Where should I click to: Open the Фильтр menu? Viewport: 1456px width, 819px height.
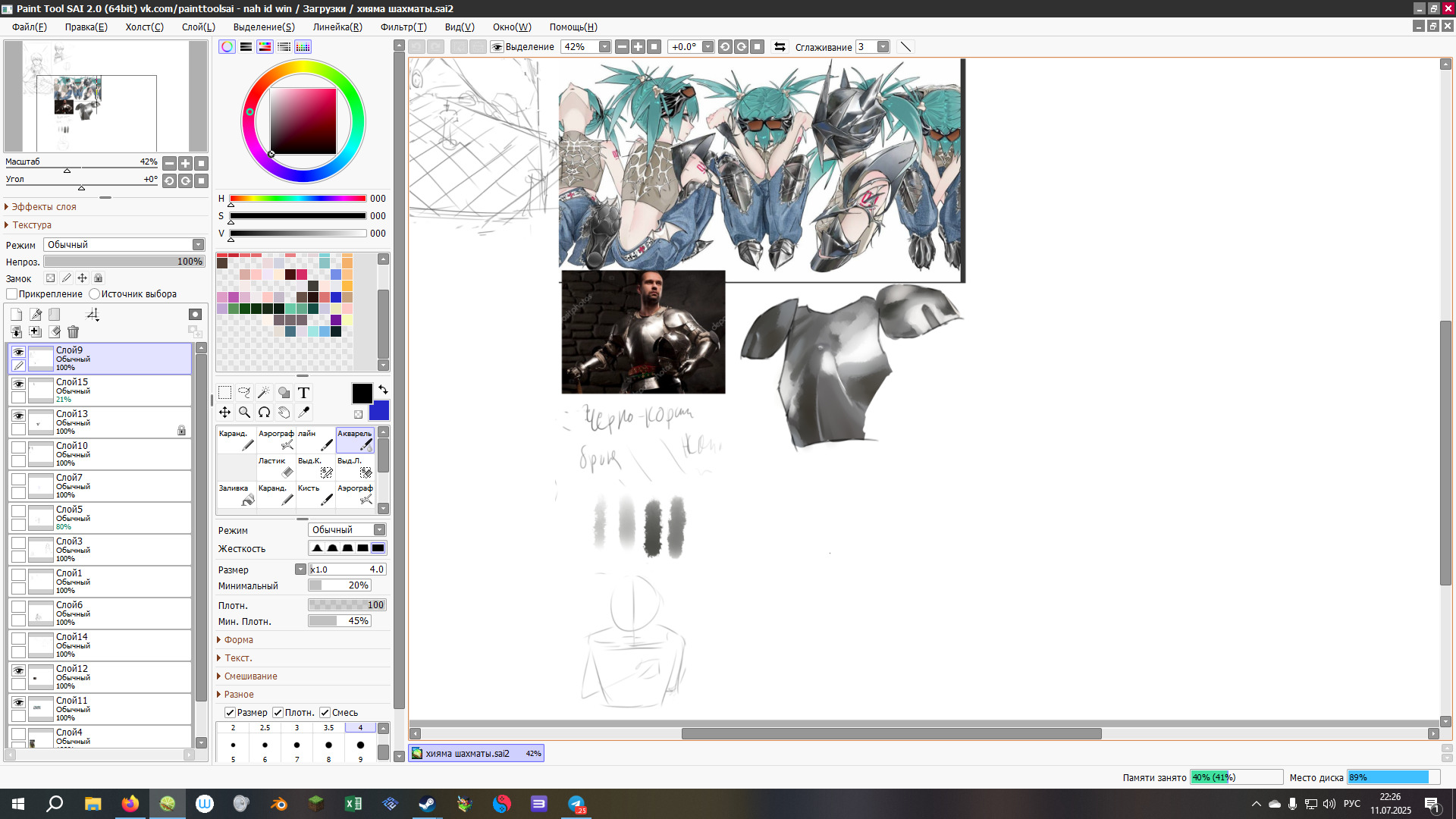click(x=403, y=27)
